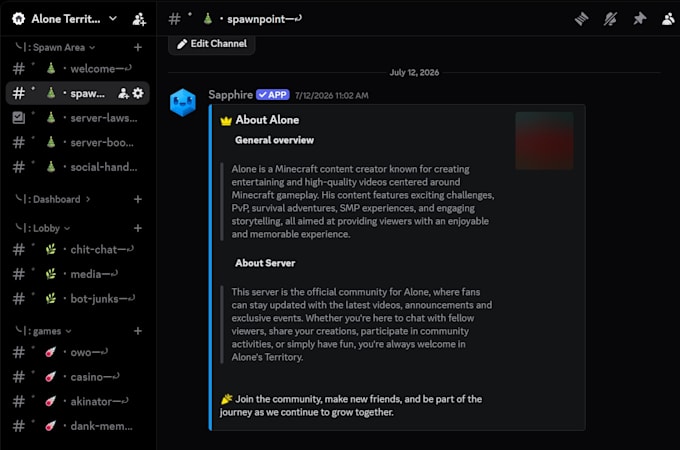The width and height of the screenshot is (680, 450).
Task: Open the media channel
Action: (78, 274)
